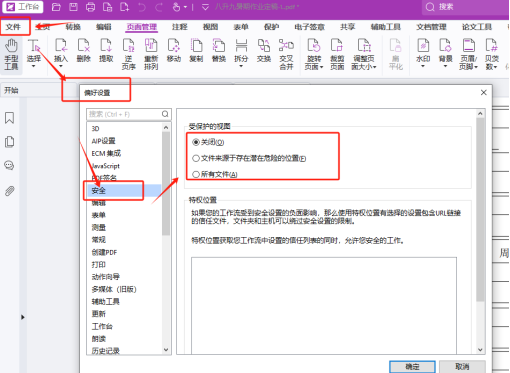The image size is (510, 373).
Task: Click the 水印 watermark icon
Action: click(x=423, y=51)
